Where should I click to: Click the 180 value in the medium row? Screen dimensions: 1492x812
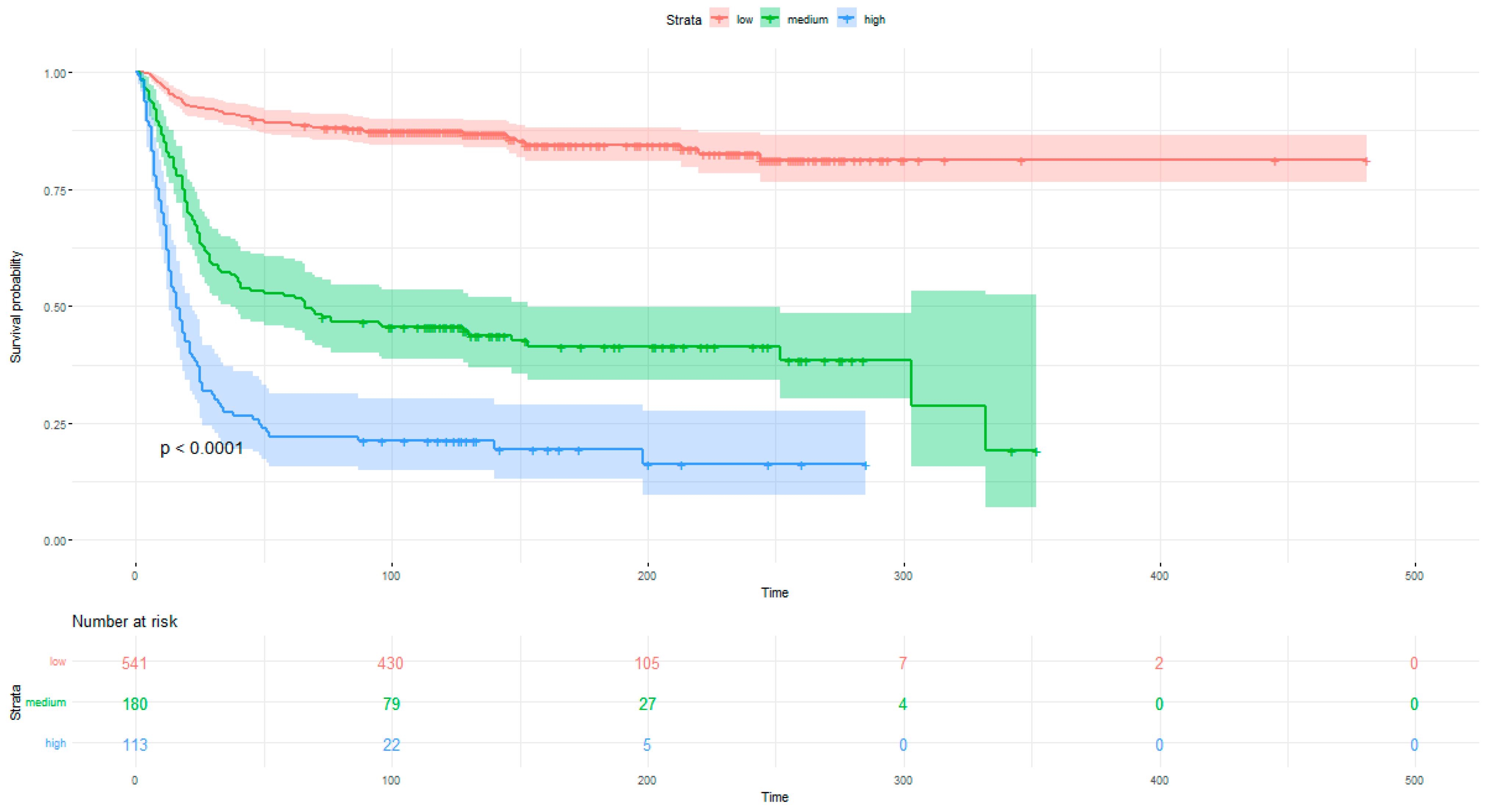[135, 704]
